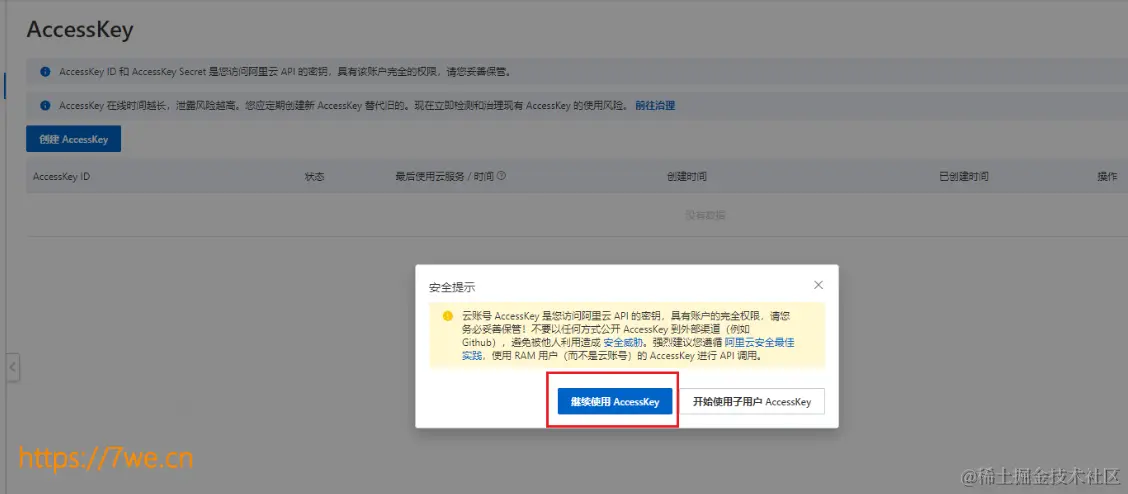Click info icon beside AccessKey 在线时间越长 notice

tap(45, 106)
